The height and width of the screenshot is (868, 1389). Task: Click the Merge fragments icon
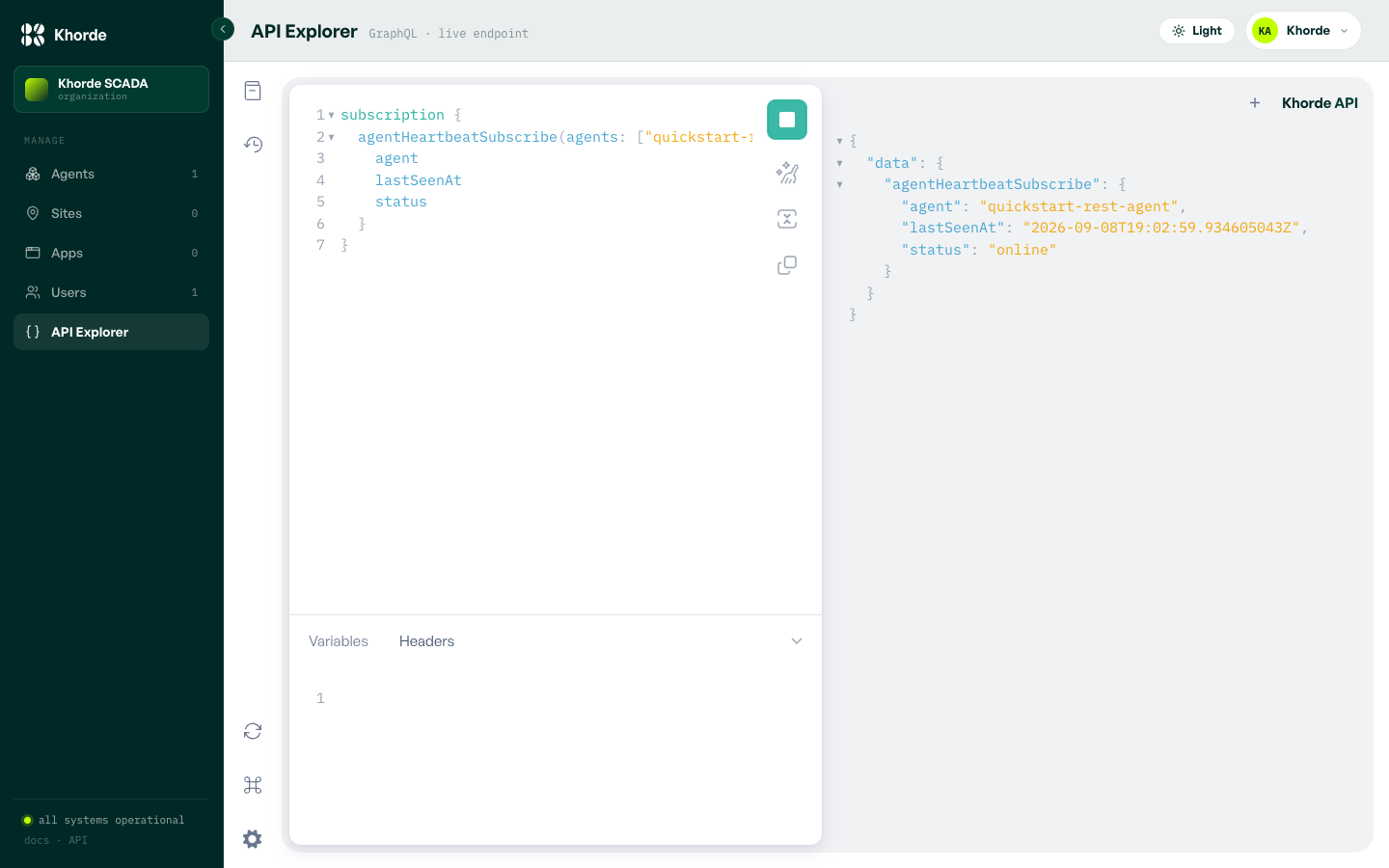click(x=787, y=219)
